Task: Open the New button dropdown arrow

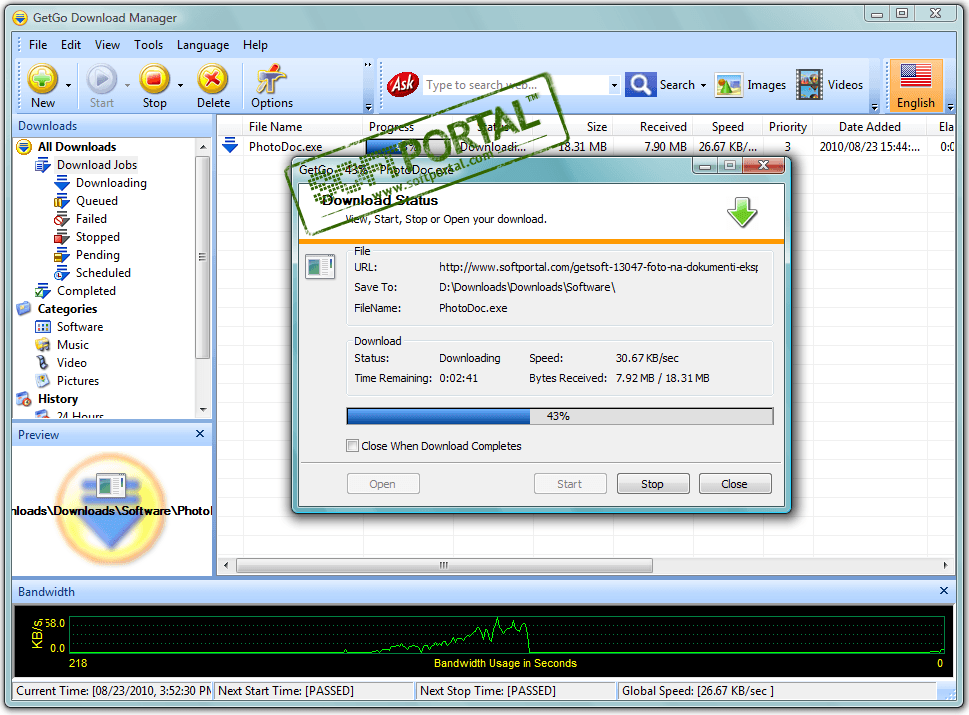Action: [68, 85]
